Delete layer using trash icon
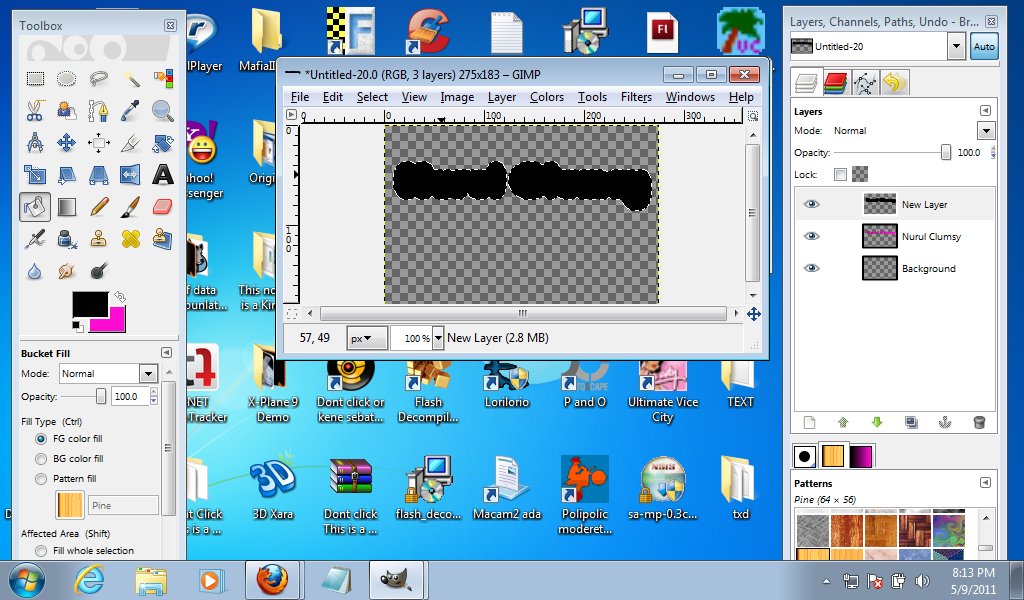 (979, 422)
